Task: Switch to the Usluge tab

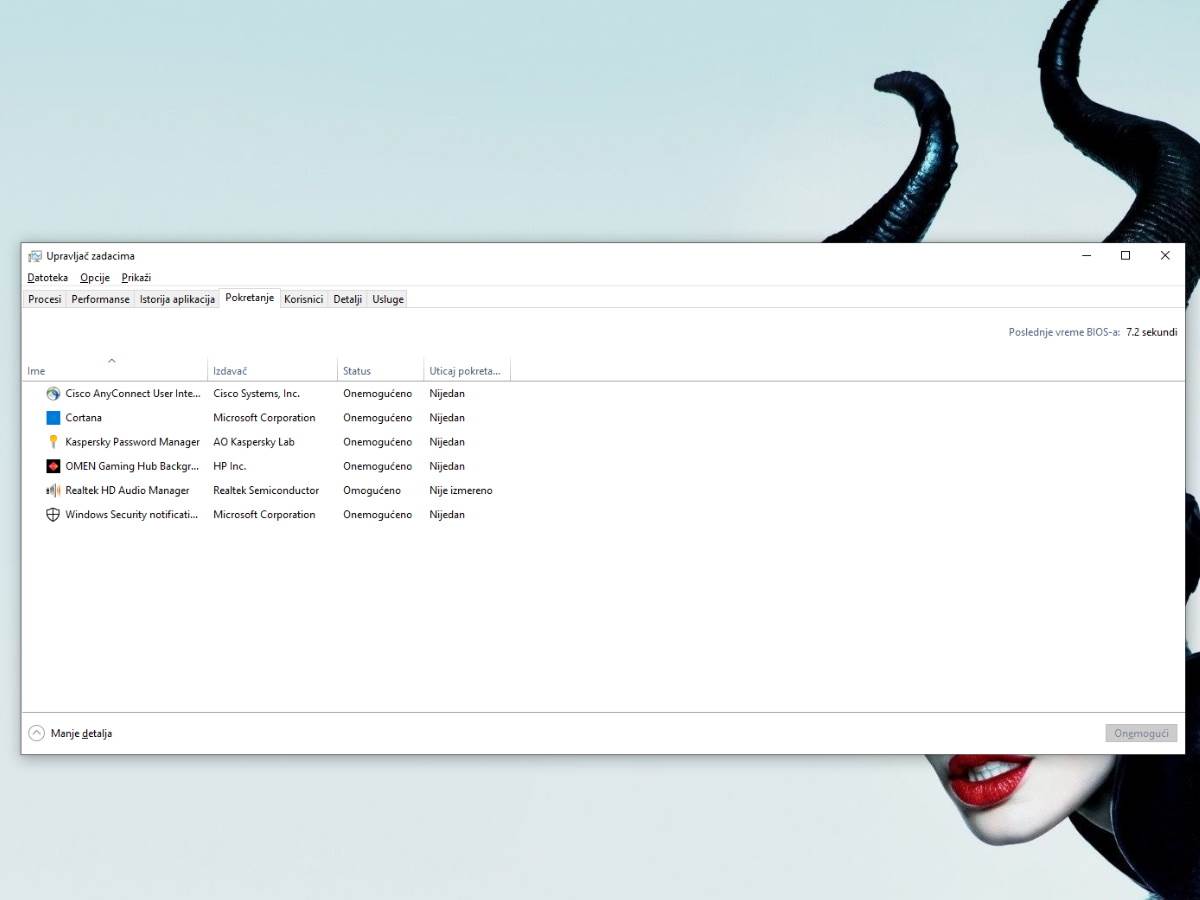Action: [387, 298]
